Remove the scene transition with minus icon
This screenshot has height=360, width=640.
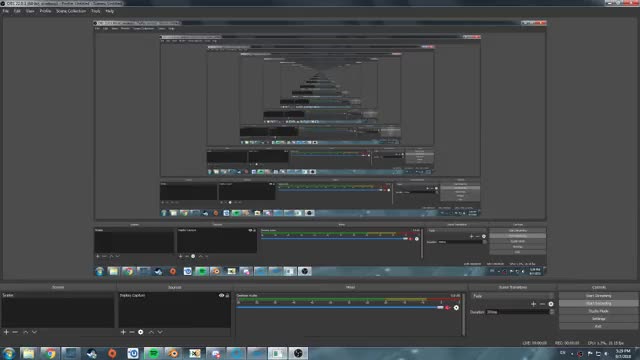[542, 304]
